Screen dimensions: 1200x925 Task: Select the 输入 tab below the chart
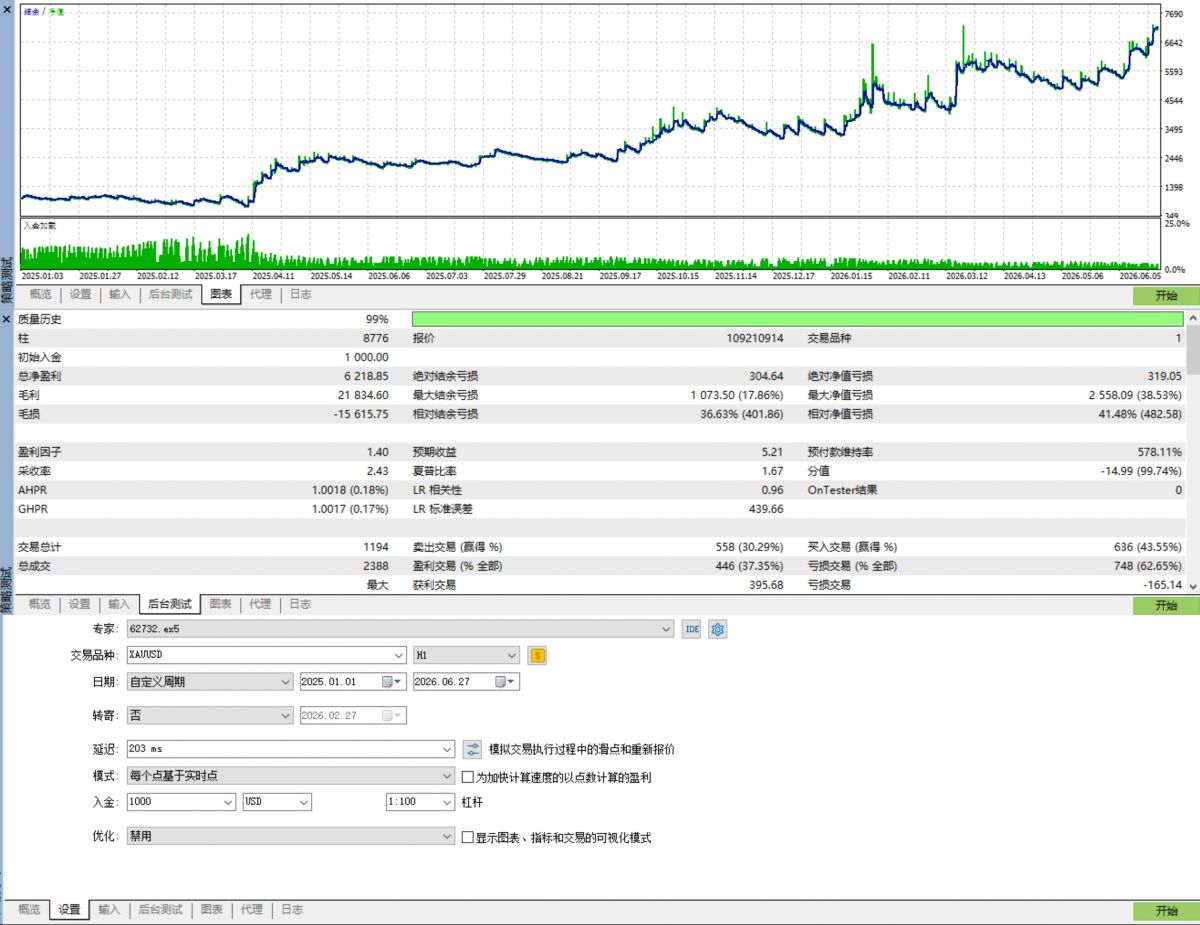pyautogui.click(x=120, y=294)
